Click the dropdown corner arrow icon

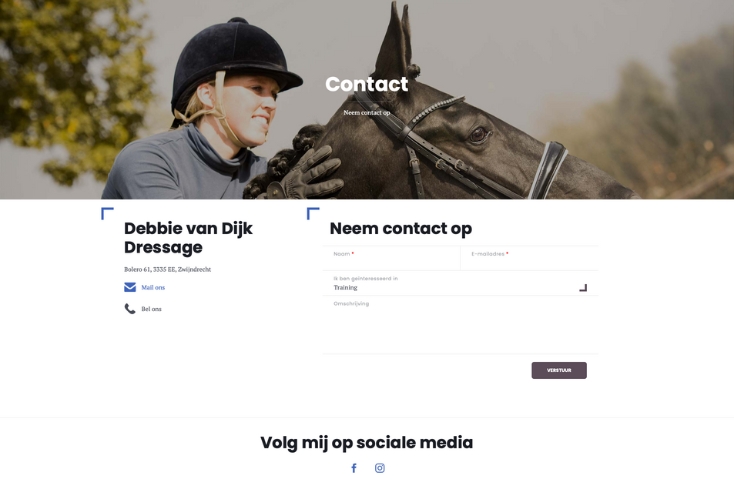[583, 288]
